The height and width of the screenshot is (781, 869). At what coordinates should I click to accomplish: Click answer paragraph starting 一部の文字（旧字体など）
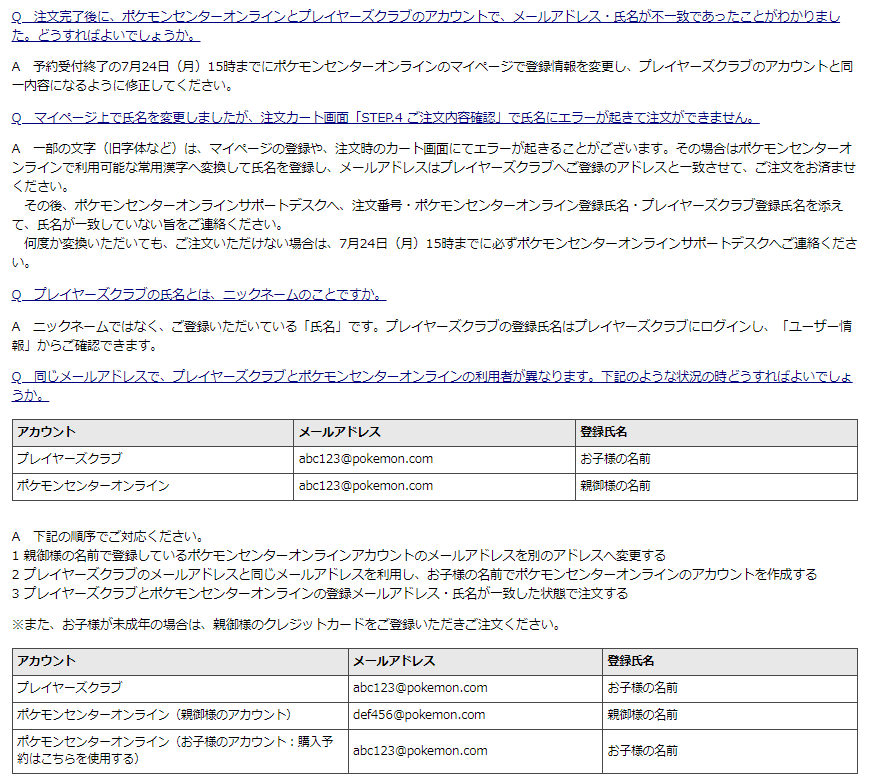[434, 167]
